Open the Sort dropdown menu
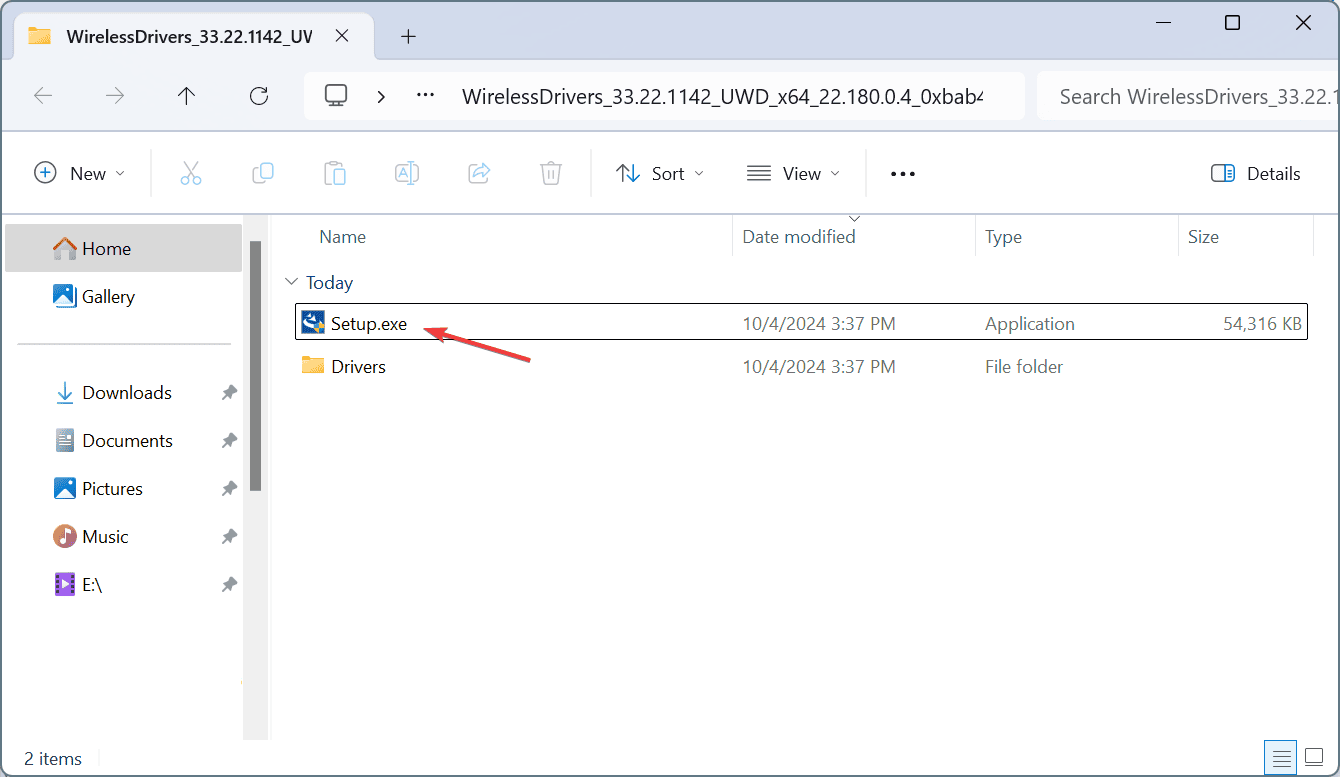 [x=660, y=173]
